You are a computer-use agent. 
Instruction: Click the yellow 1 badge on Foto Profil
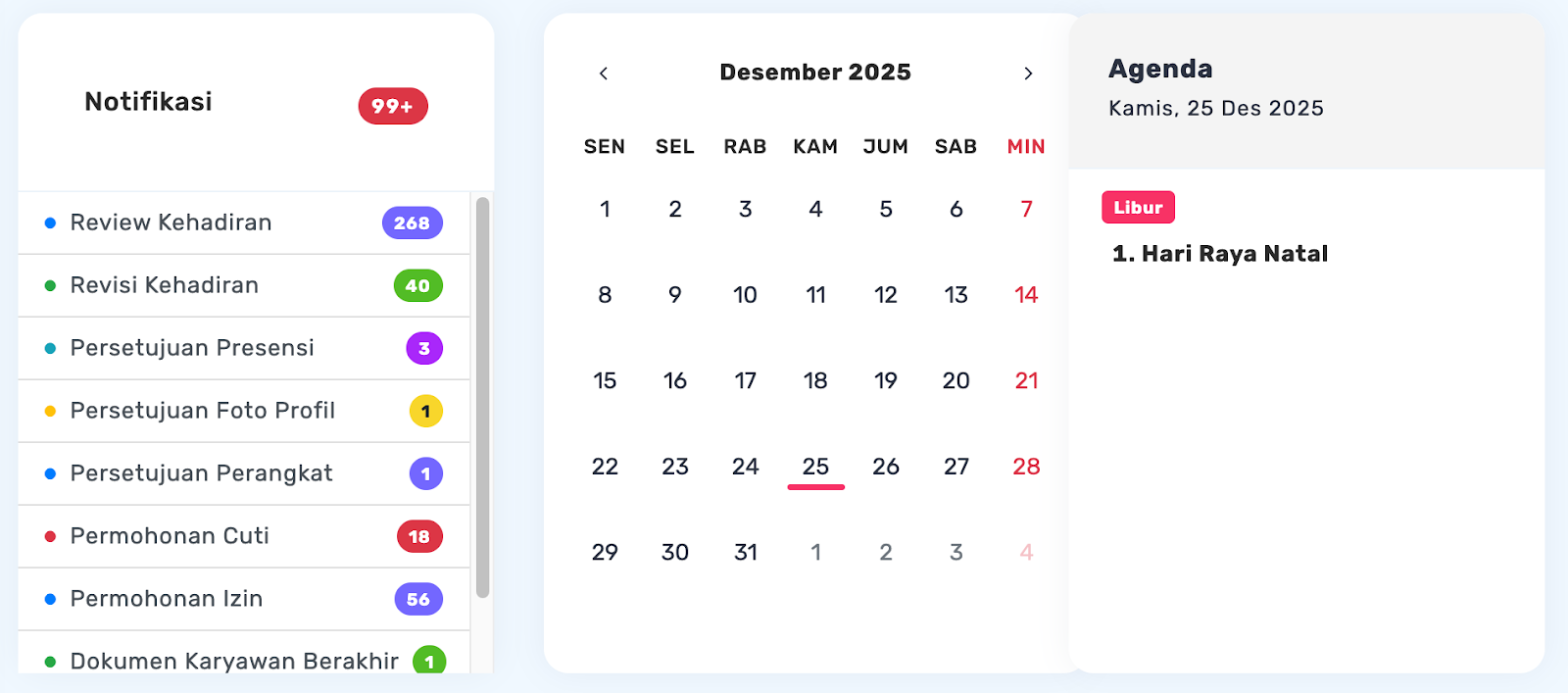425,412
